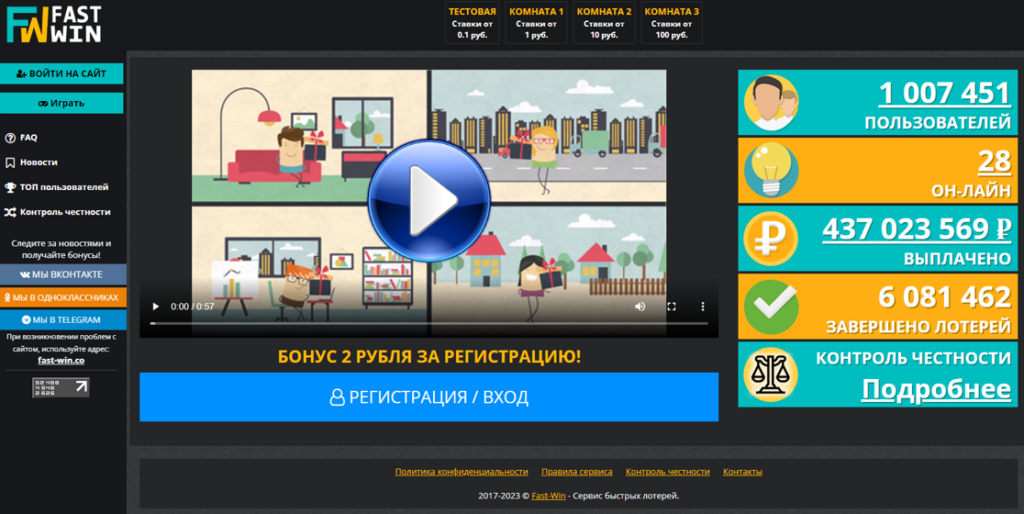Click the 437 023 569 ₽ paid amount
This screenshot has height=514, width=1024.
[916, 229]
